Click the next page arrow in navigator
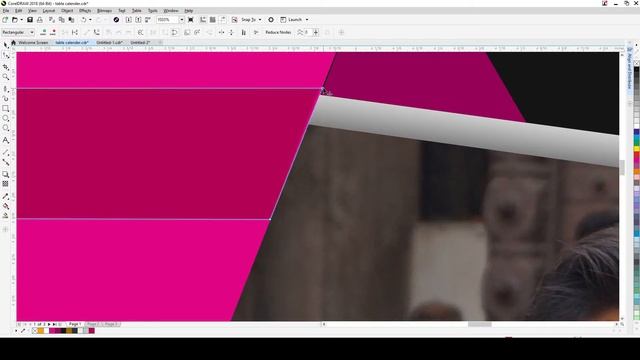The width and height of the screenshot is (640, 360). click(x=49, y=324)
